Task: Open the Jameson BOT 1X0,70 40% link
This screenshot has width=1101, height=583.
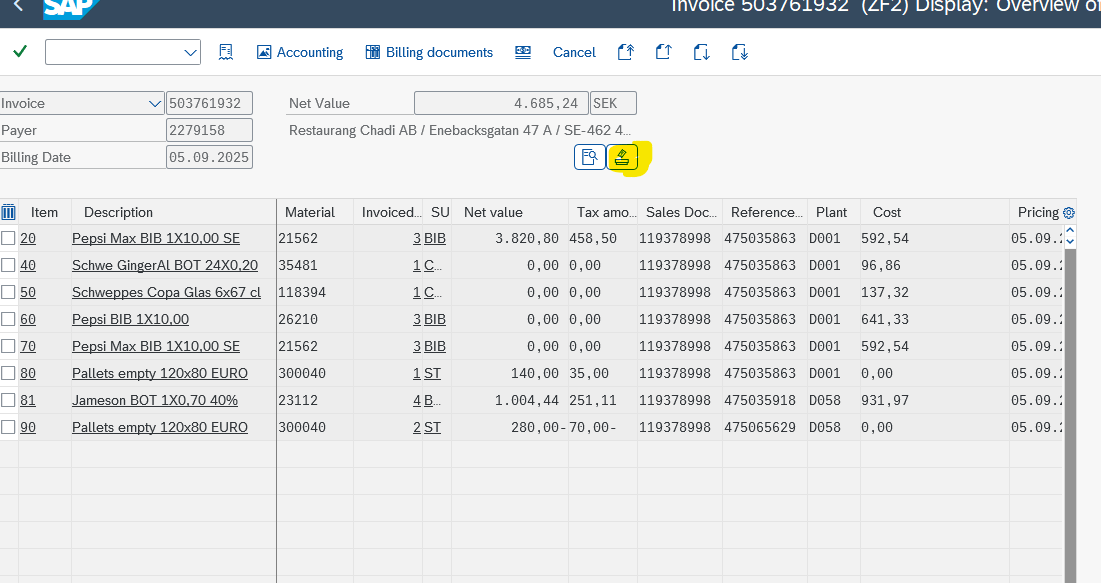Action: (x=155, y=400)
